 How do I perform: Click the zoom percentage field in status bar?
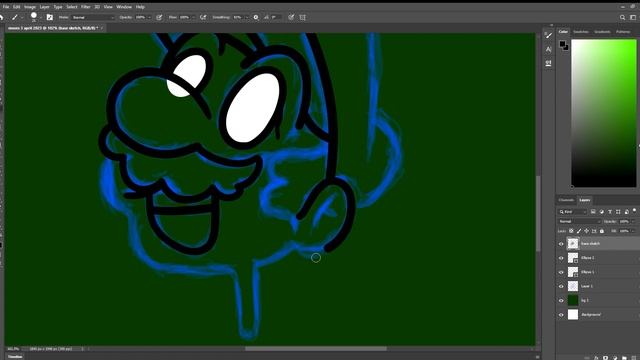pyautogui.click(x=13, y=349)
